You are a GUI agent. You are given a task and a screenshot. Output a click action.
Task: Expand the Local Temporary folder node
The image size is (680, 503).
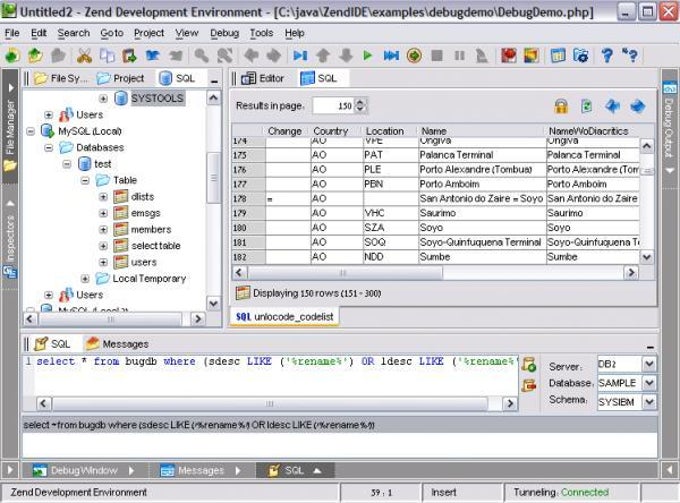coord(85,279)
